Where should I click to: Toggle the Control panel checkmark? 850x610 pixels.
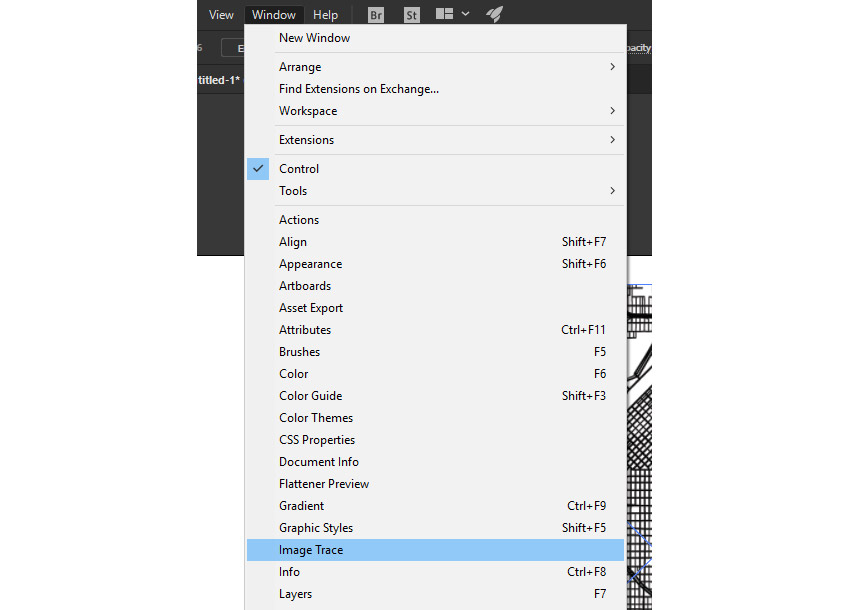pyautogui.click(x=258, y=169)
